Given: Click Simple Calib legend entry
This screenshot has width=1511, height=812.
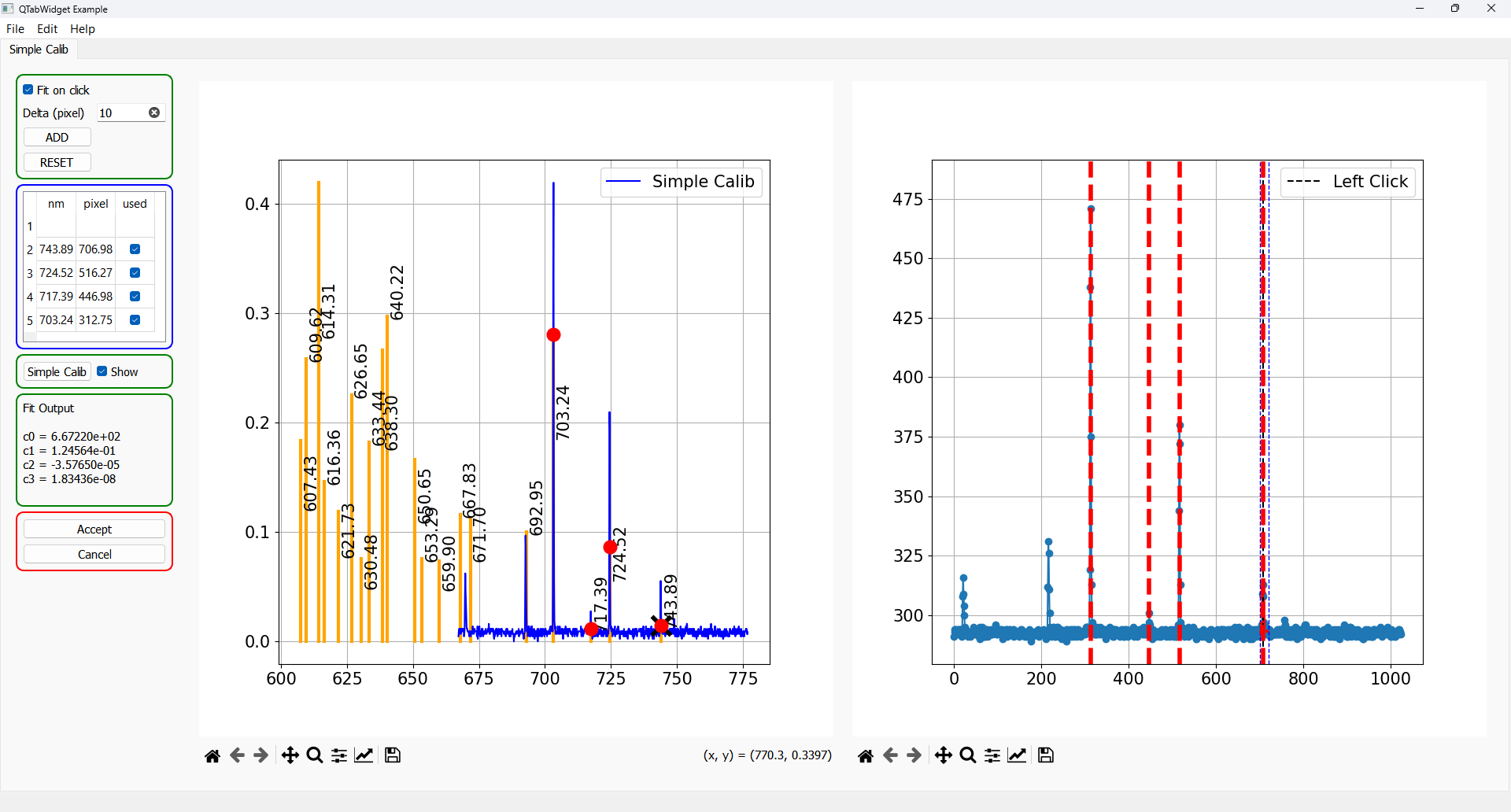Looking at the screenshot, I should tap(682, 182).
